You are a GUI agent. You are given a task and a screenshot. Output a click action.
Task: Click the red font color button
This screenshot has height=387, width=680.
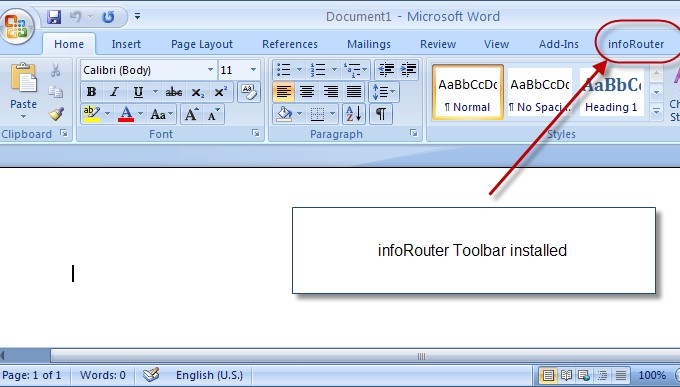(126, 114)
